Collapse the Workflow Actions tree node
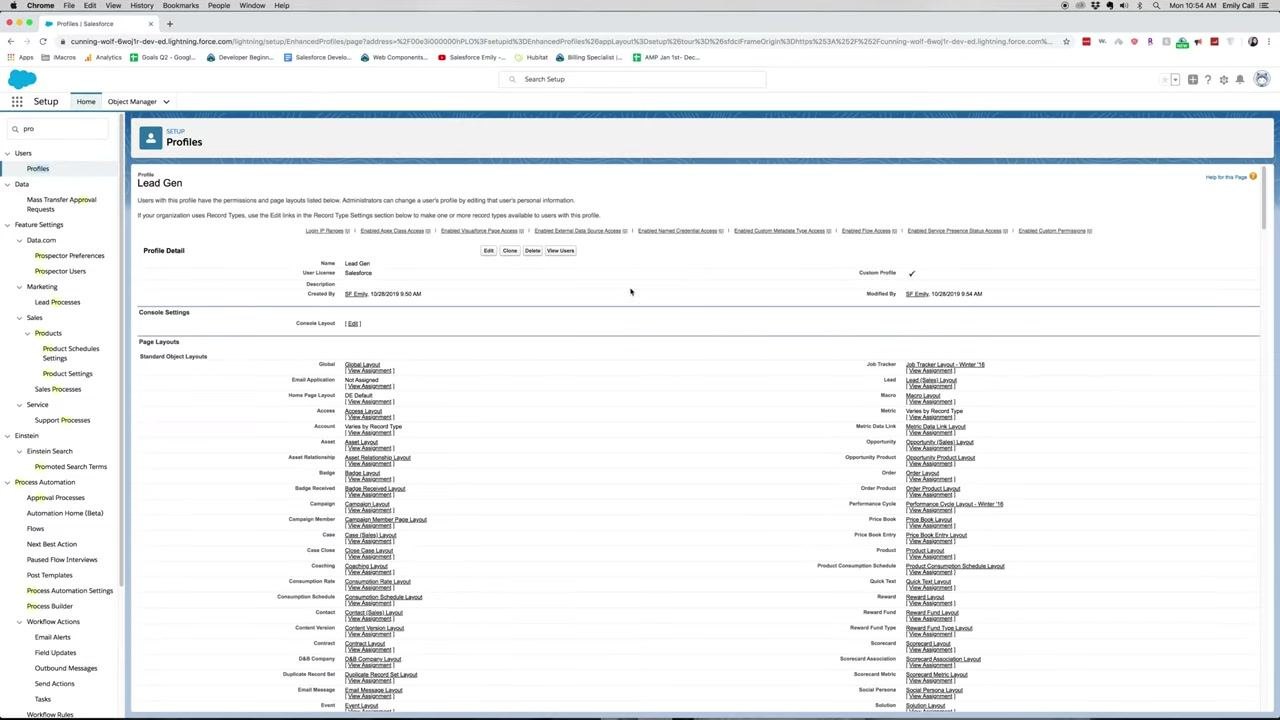Screen dimensions: 1280x720 [19, 622]
